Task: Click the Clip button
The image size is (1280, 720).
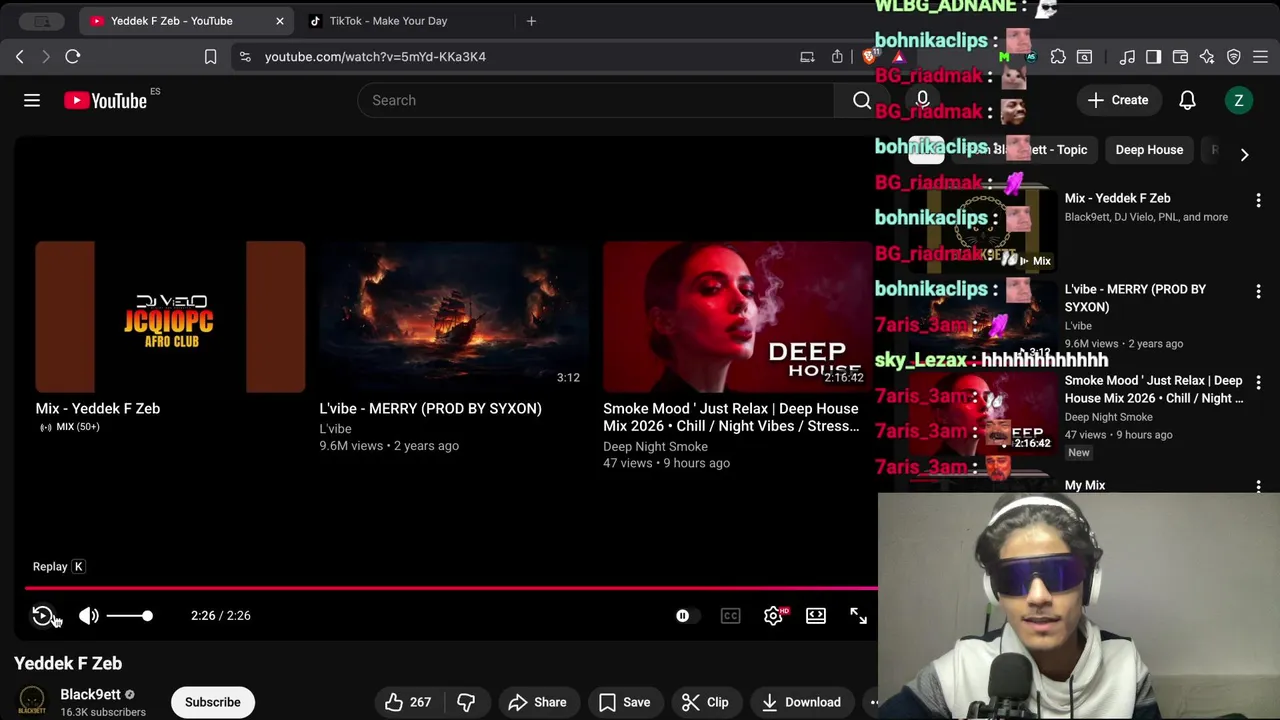Action: pos(705,702)
